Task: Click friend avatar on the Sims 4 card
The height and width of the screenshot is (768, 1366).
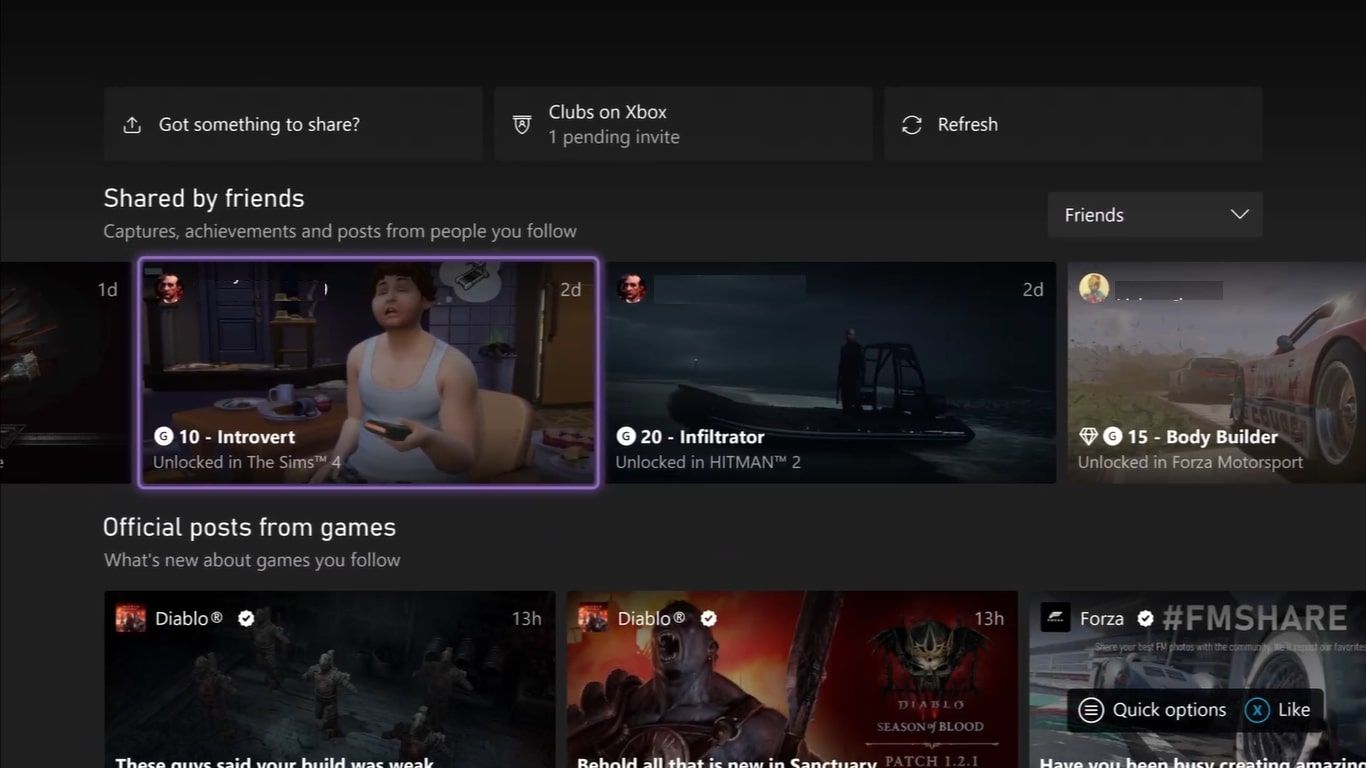Action: 169,288
